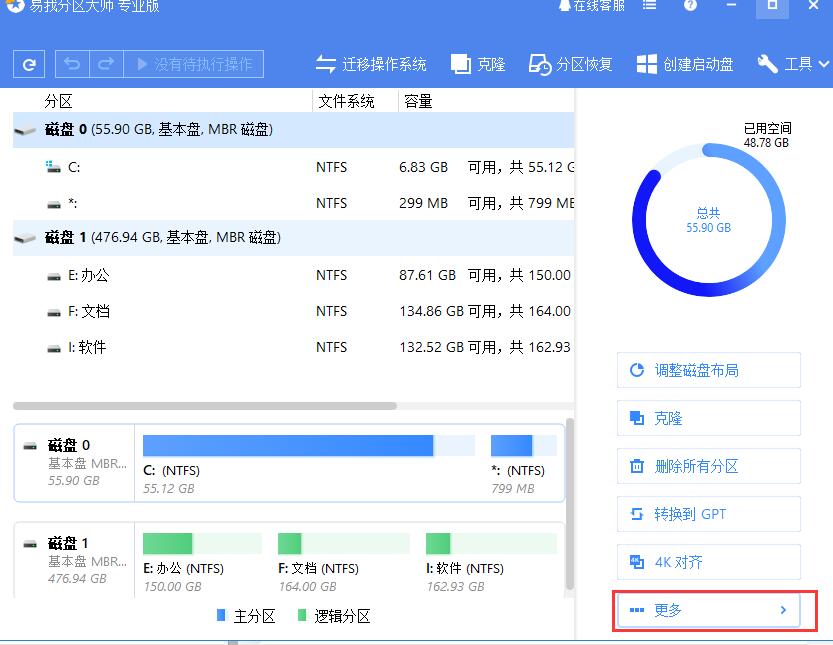833x645 pixels.
Task: Open the list menu icon in title bar
Action: tap(650, 6)
